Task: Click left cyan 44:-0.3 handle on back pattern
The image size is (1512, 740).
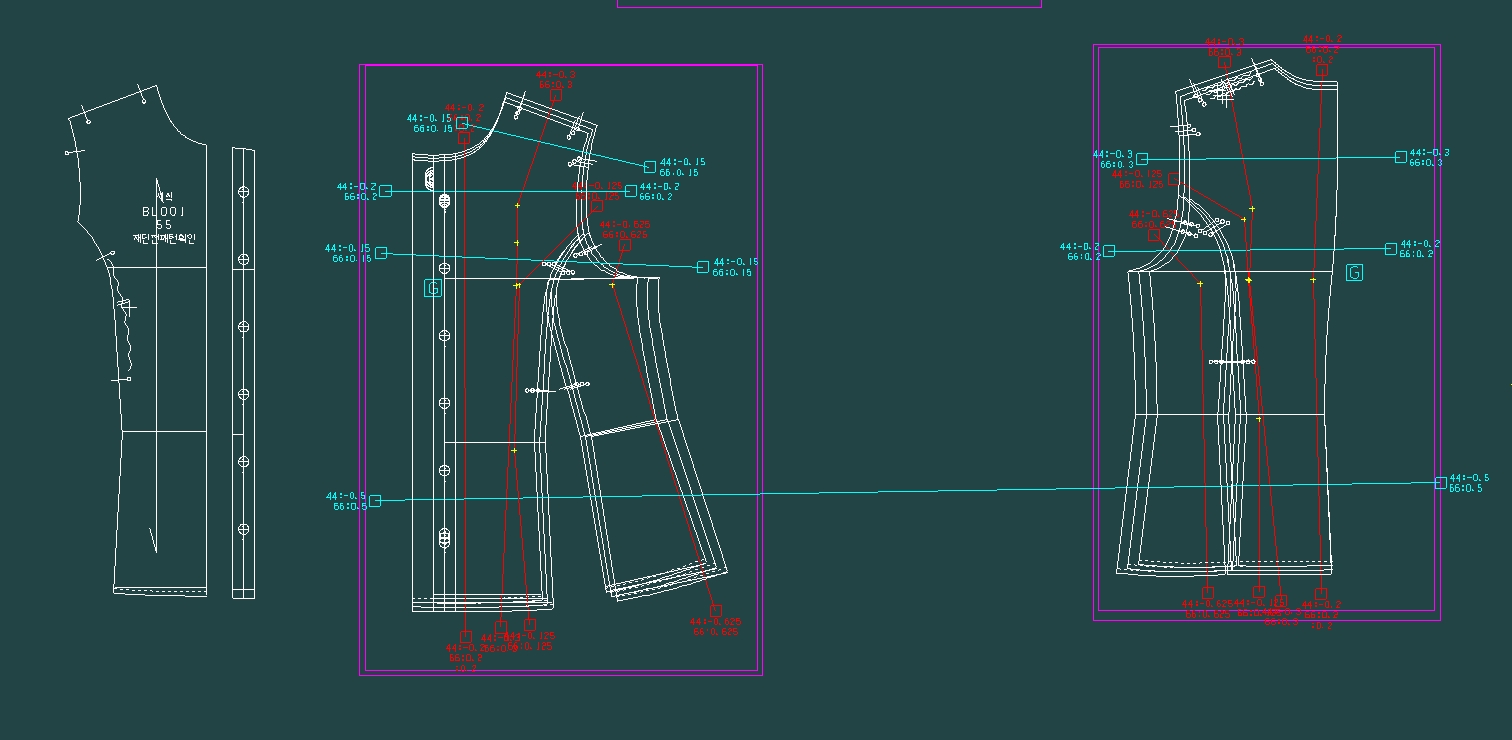Action: pyautogui.click(x=1142, y=159)
